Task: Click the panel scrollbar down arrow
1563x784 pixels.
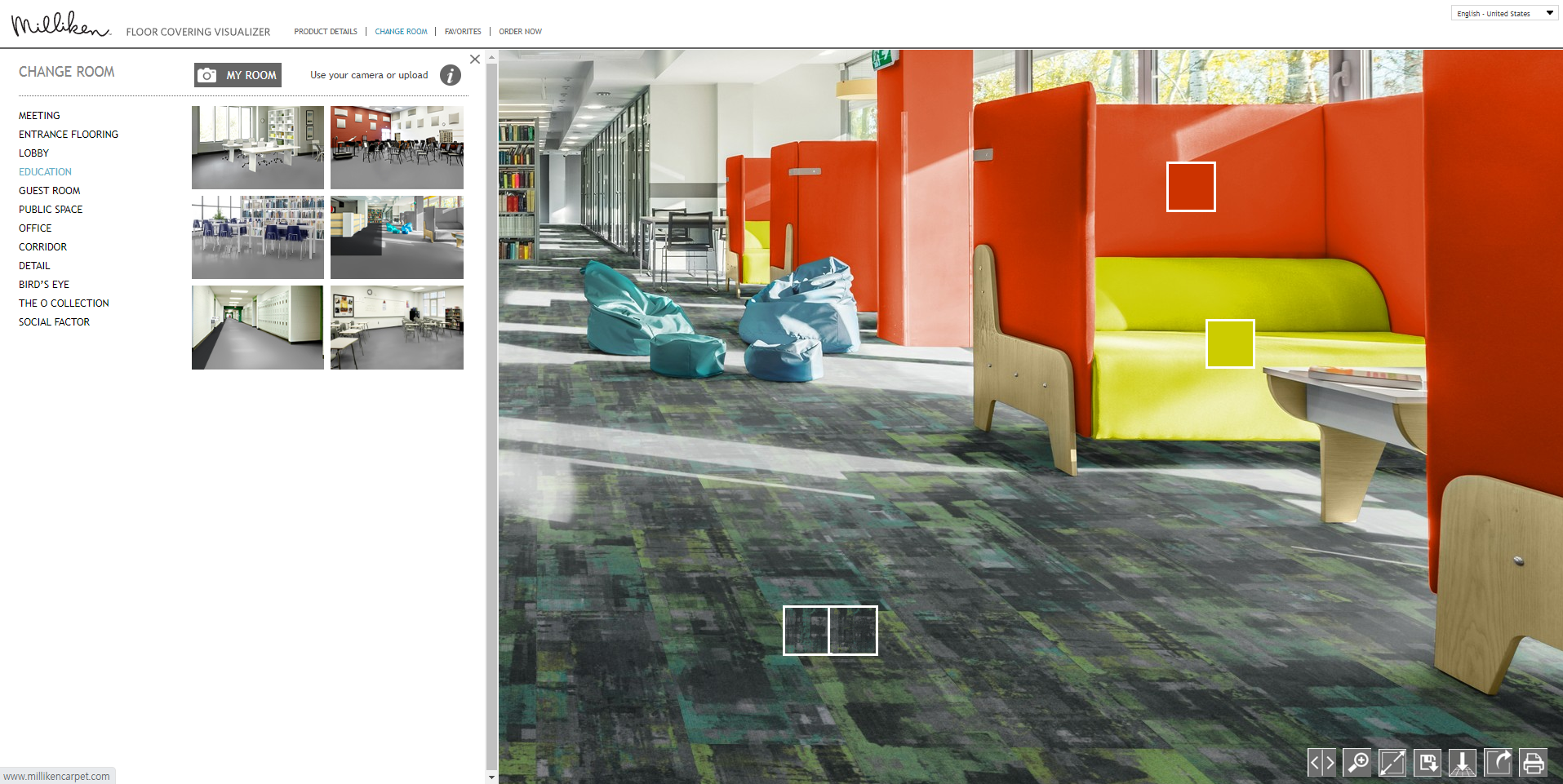Action: coord(491,777)
